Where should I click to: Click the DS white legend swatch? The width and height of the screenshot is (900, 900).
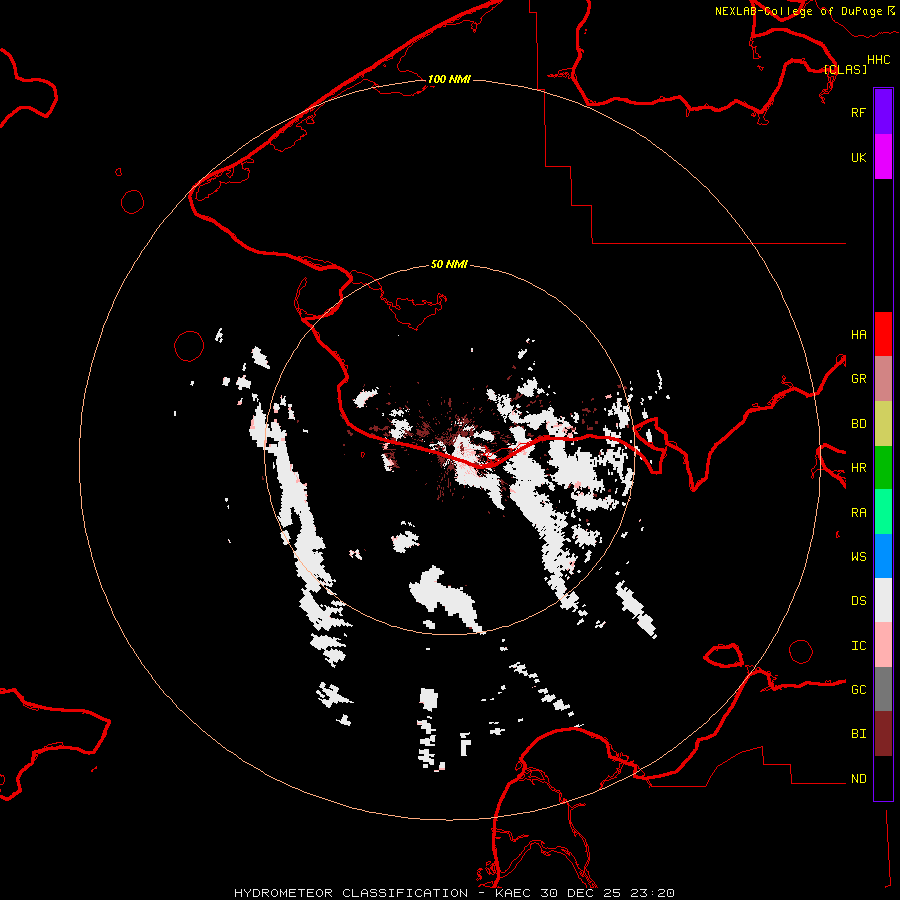tap(883, 600)
